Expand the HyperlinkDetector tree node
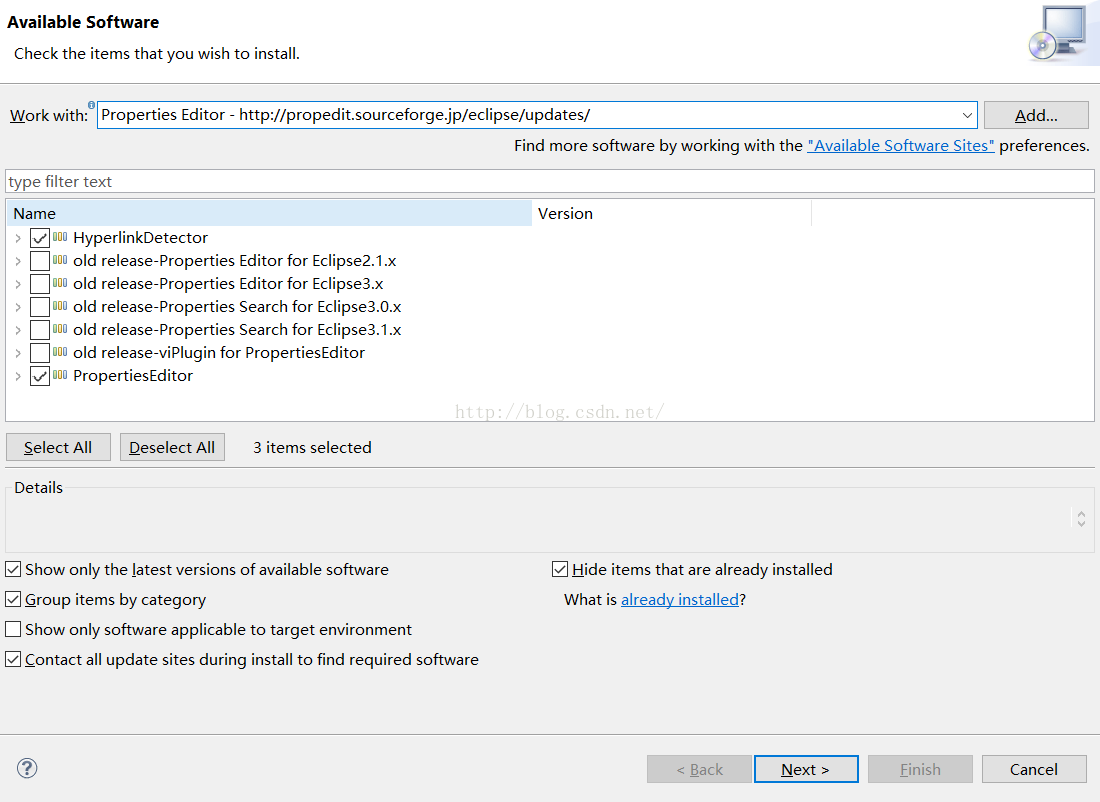This screenshot has height=802, width=1100. pos(18,239)
